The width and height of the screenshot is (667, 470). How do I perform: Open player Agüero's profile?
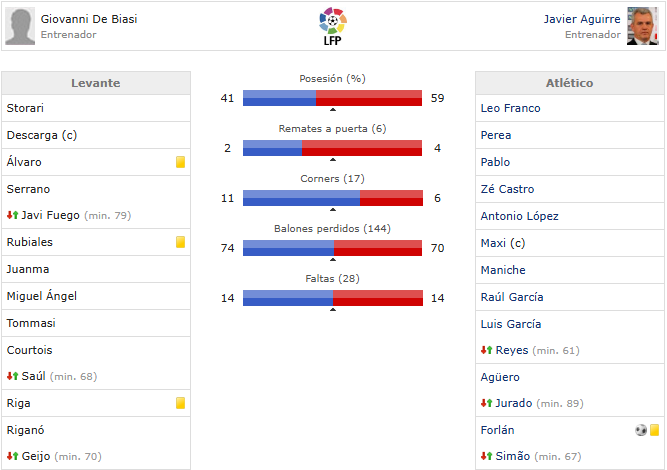(x=500, y=377)
